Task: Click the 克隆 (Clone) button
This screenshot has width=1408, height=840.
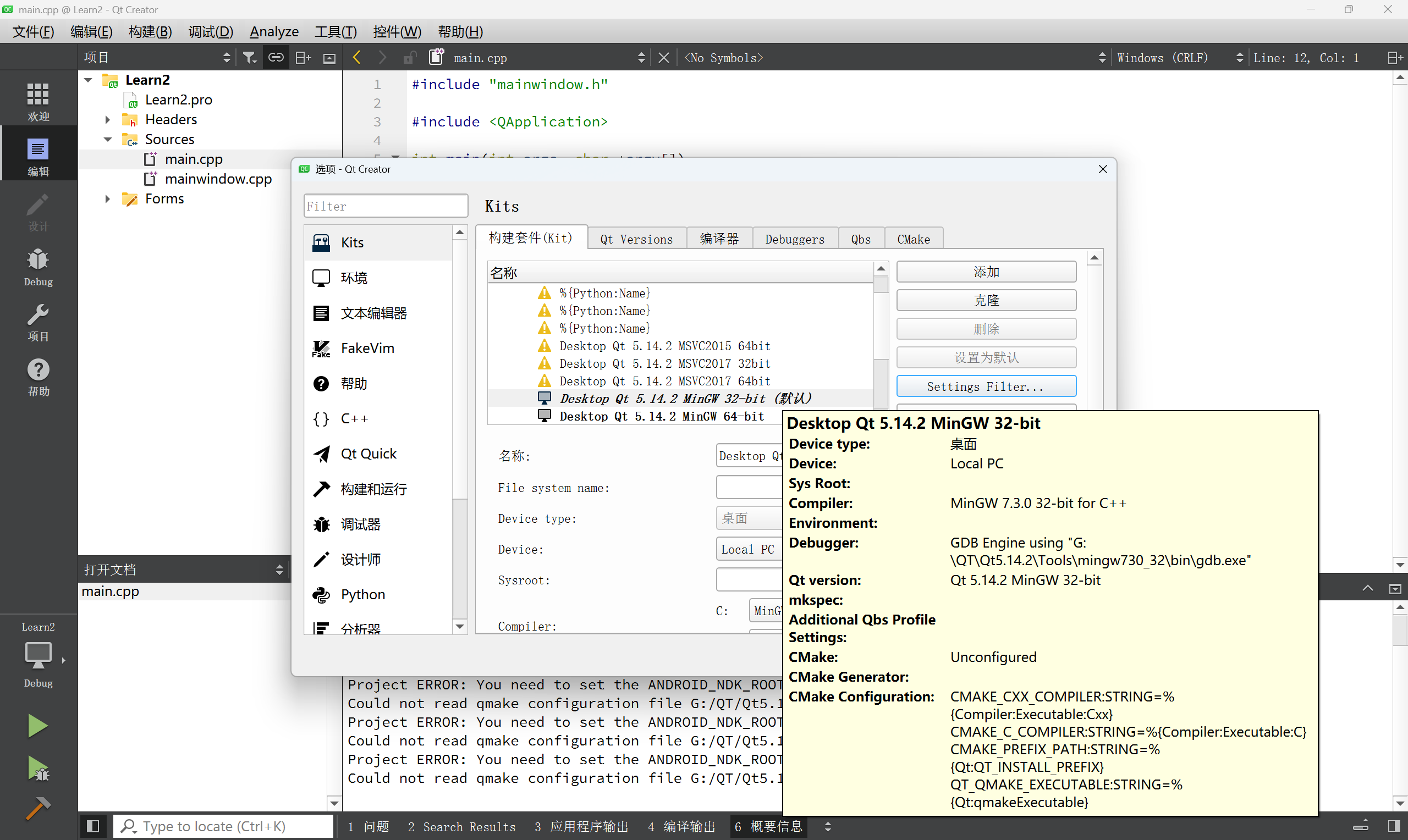Action: click(986, 300)
